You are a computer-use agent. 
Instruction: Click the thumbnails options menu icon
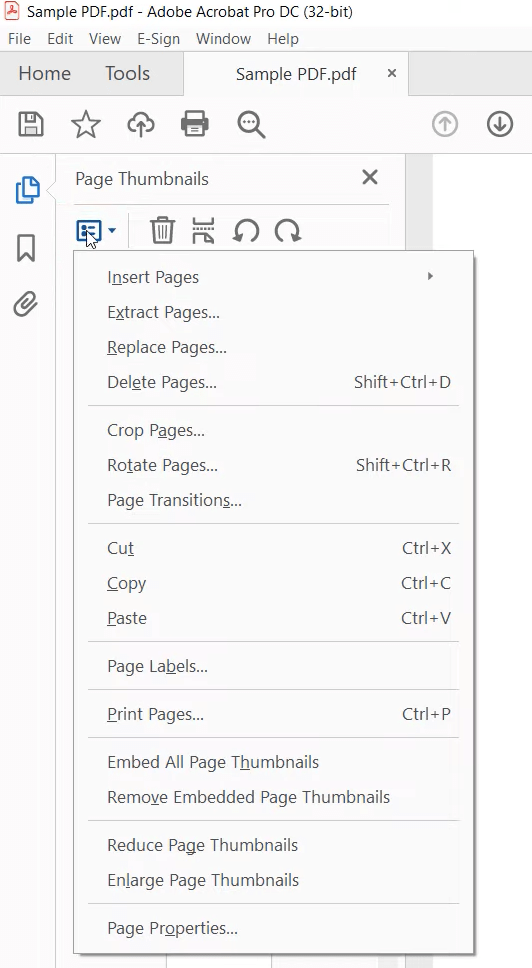coord(88,231)
